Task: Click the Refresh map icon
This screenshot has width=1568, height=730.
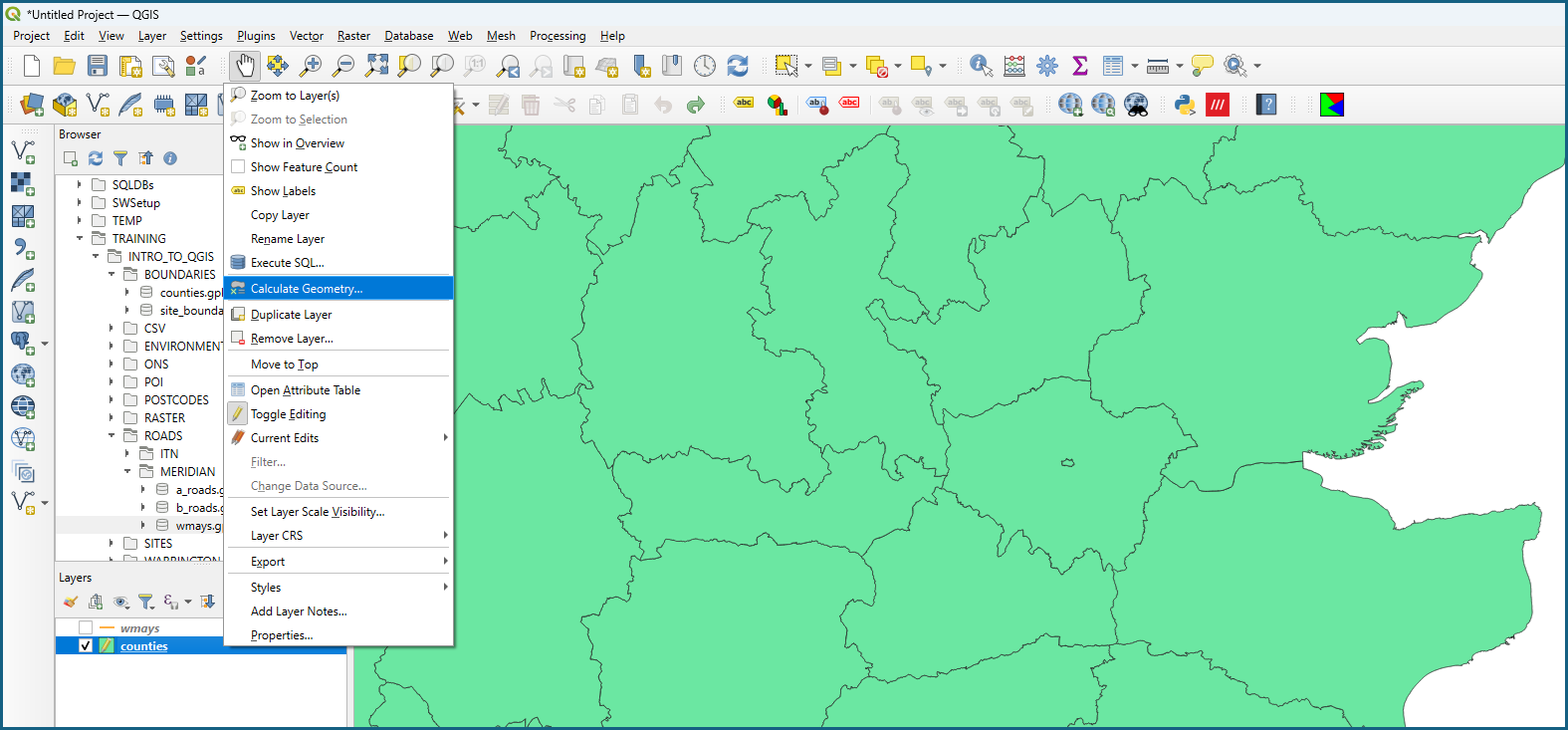Action: (x=738, y=66)
